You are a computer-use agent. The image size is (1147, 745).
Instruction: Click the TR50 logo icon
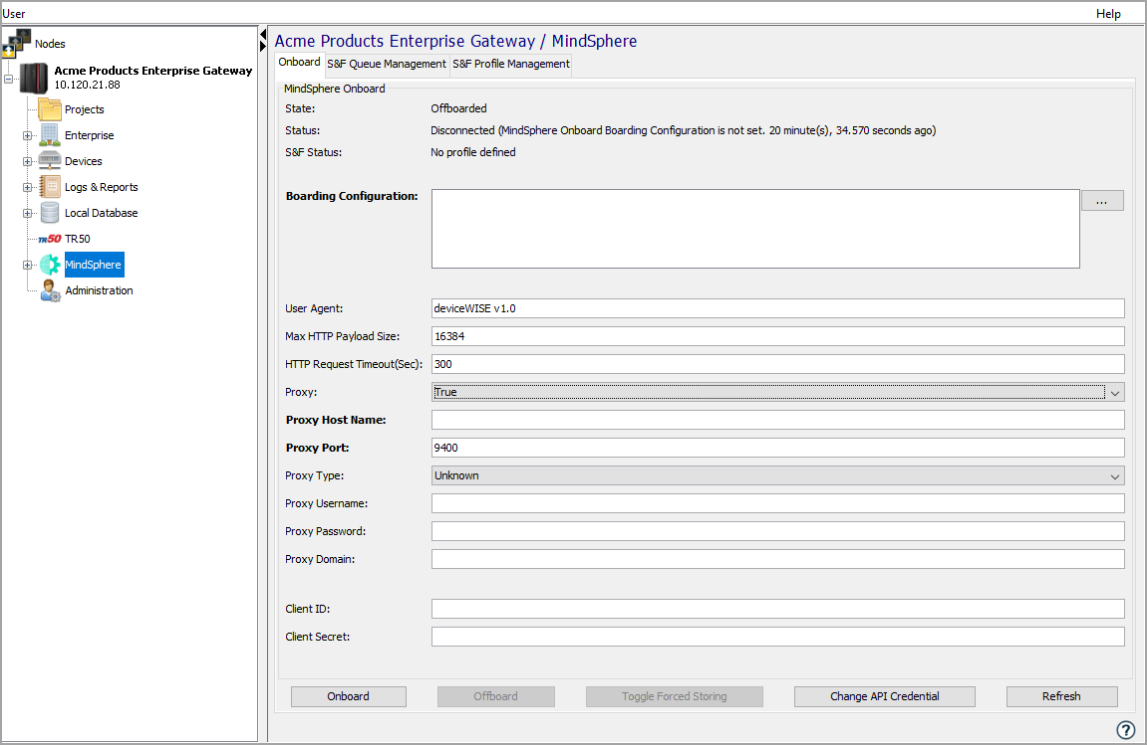pos(50,239)
